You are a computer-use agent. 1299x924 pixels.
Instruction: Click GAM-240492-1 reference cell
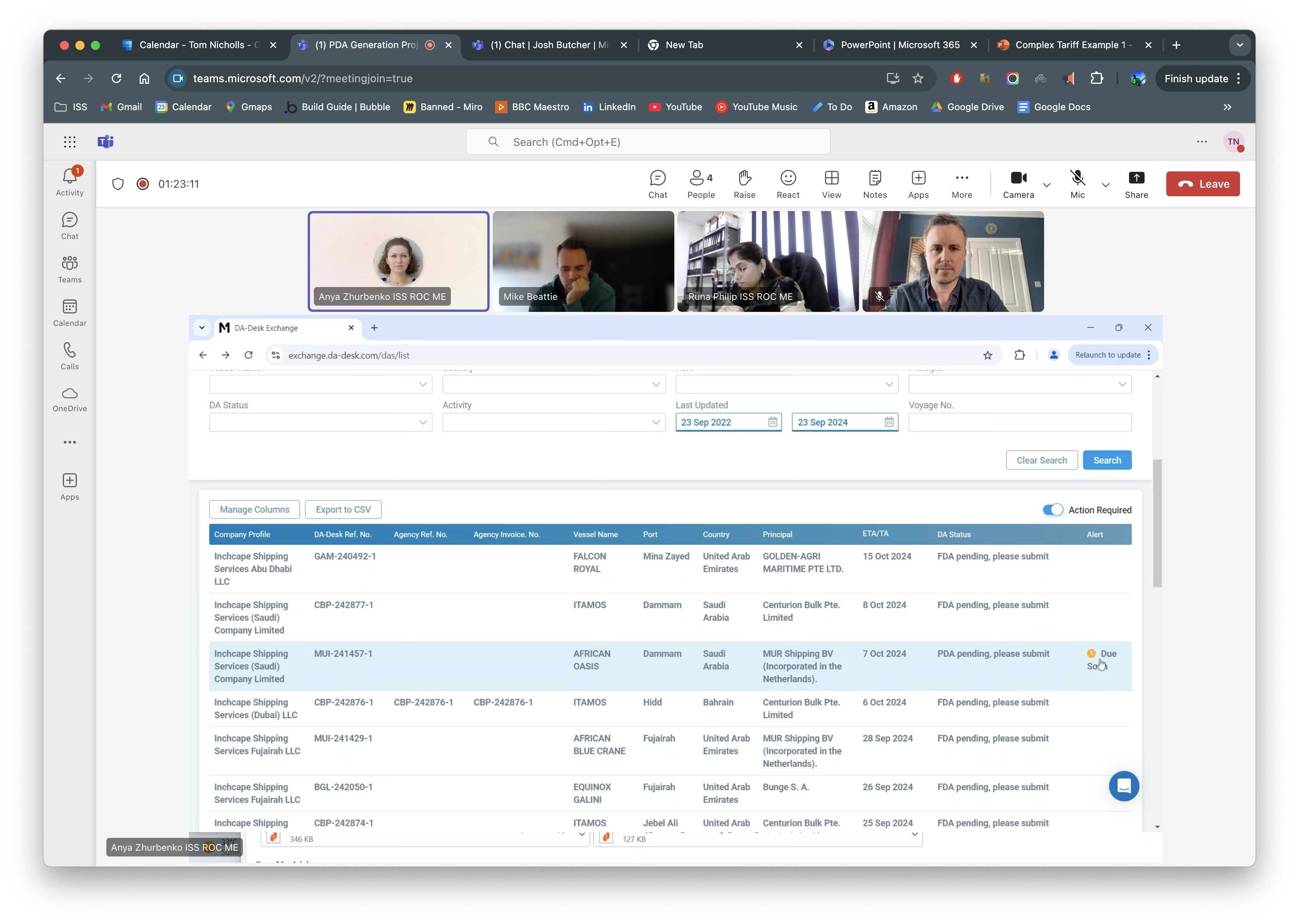(345, 556)
